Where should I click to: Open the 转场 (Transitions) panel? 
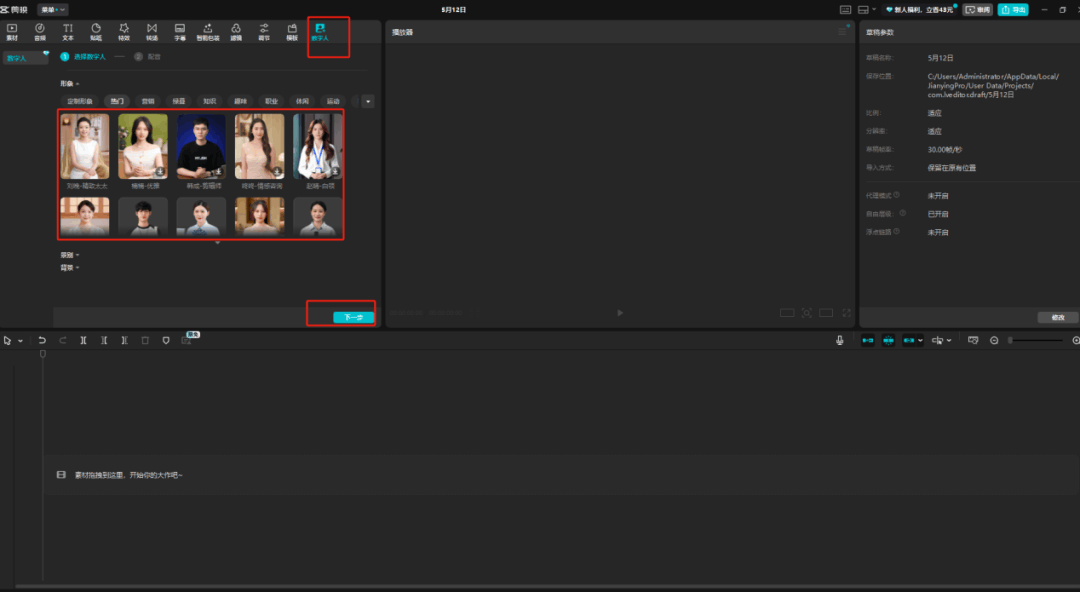(152, 31)
